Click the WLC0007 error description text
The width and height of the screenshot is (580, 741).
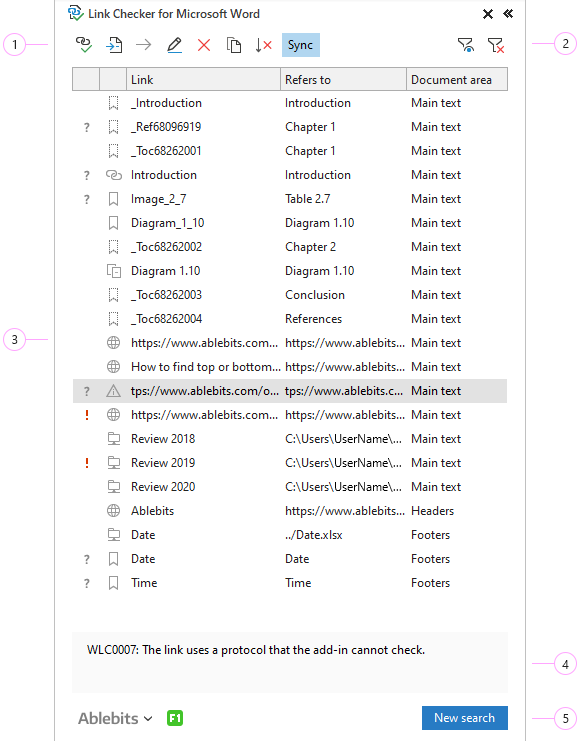pos(256,650)
